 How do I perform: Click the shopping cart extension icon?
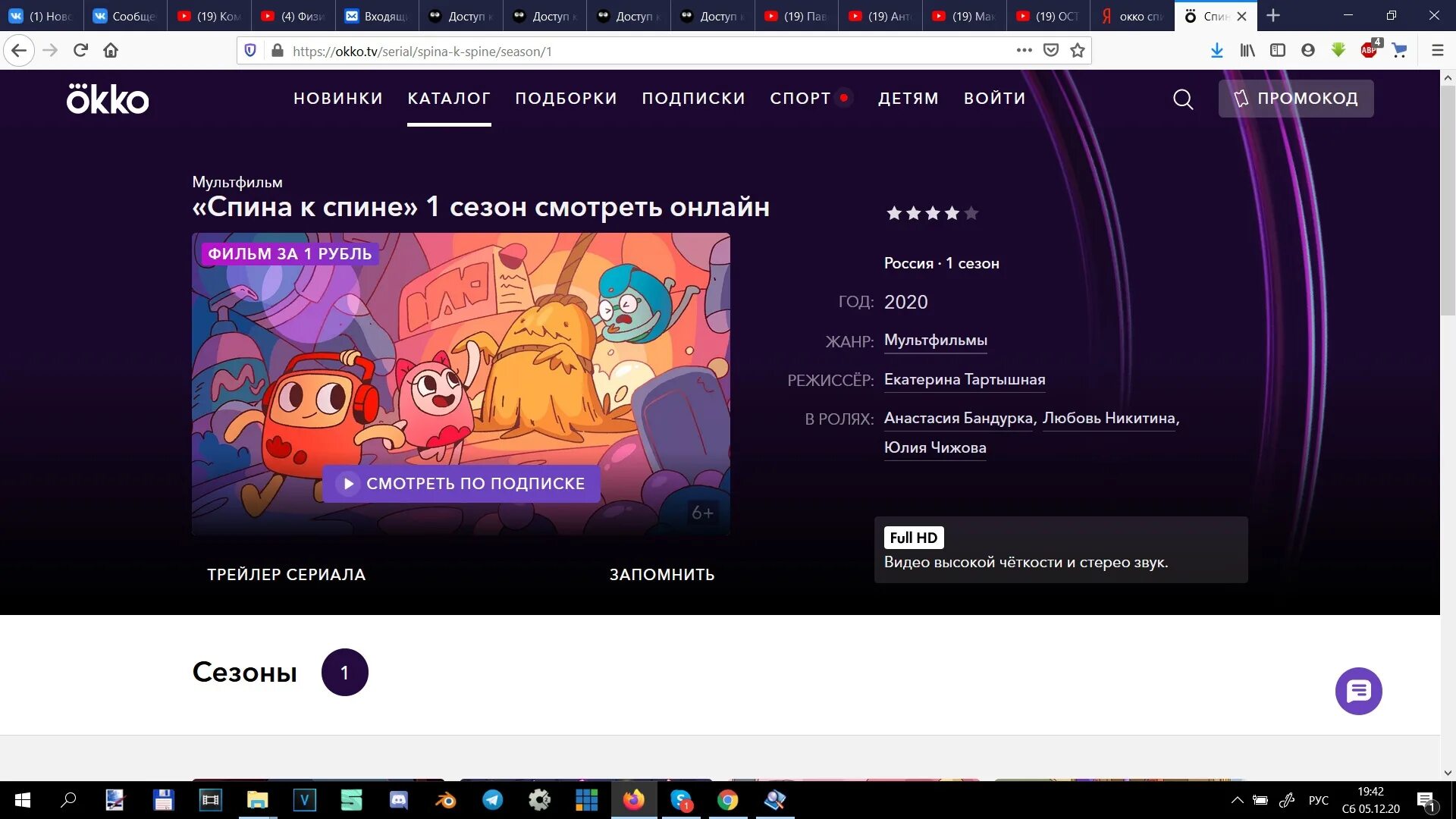1400,51
